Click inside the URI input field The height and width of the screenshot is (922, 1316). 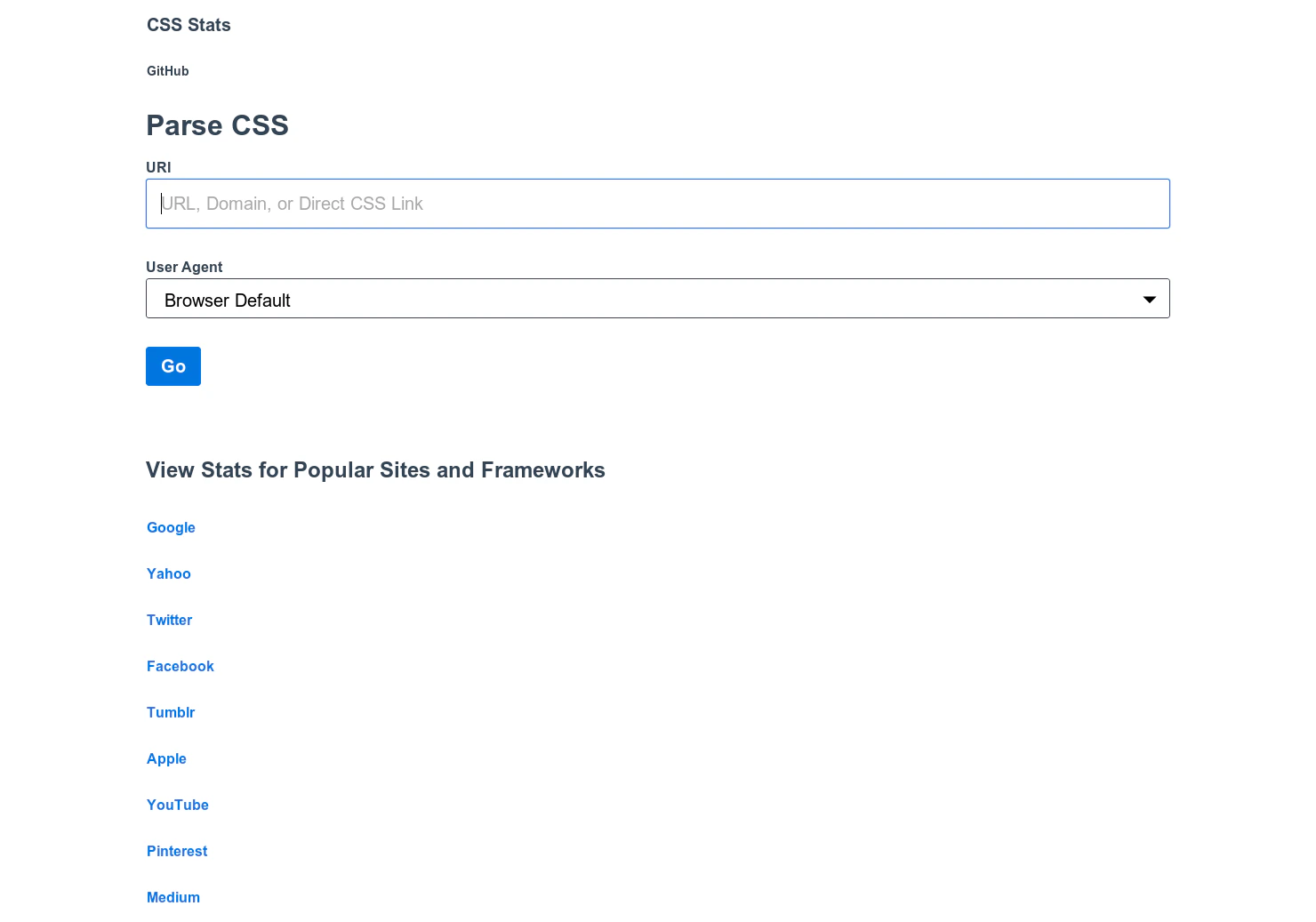pyautogui.click(x=658, y=204)
